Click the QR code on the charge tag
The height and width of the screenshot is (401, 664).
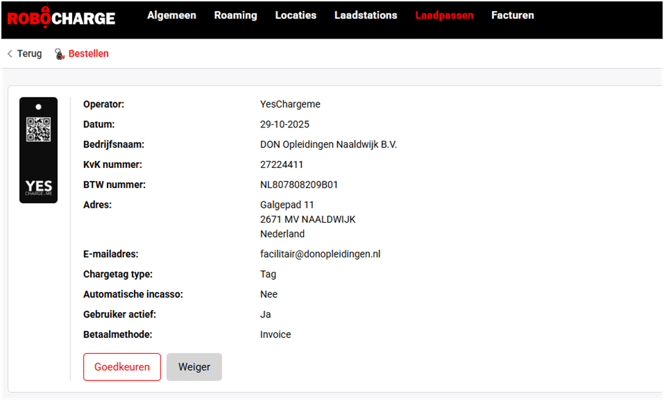38,129
